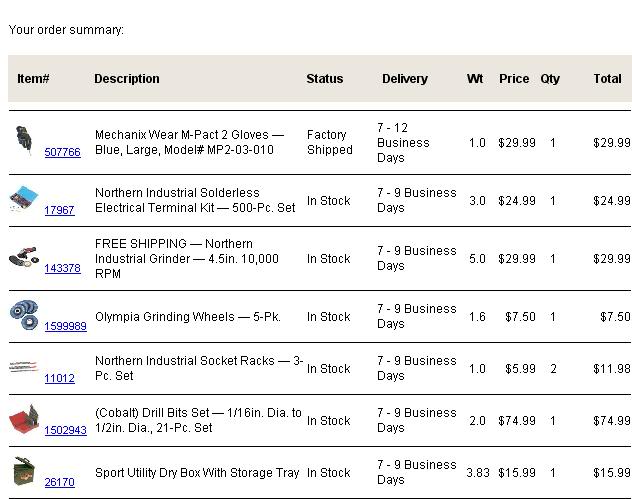The height and width of the screenshot is (499, 632).
Task: Click the Mechanix gloves product thumbnail
Action: (x=23, y=140)
